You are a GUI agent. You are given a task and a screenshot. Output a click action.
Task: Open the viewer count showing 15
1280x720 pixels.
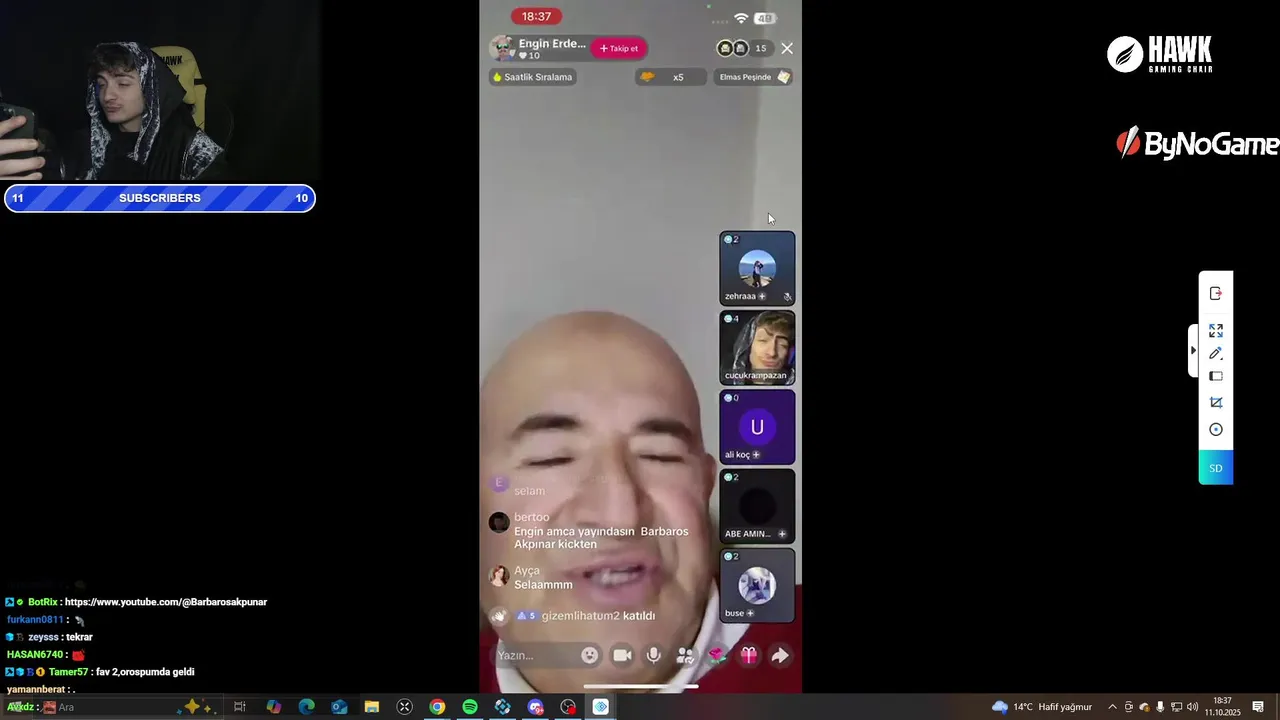coord(760,48)
